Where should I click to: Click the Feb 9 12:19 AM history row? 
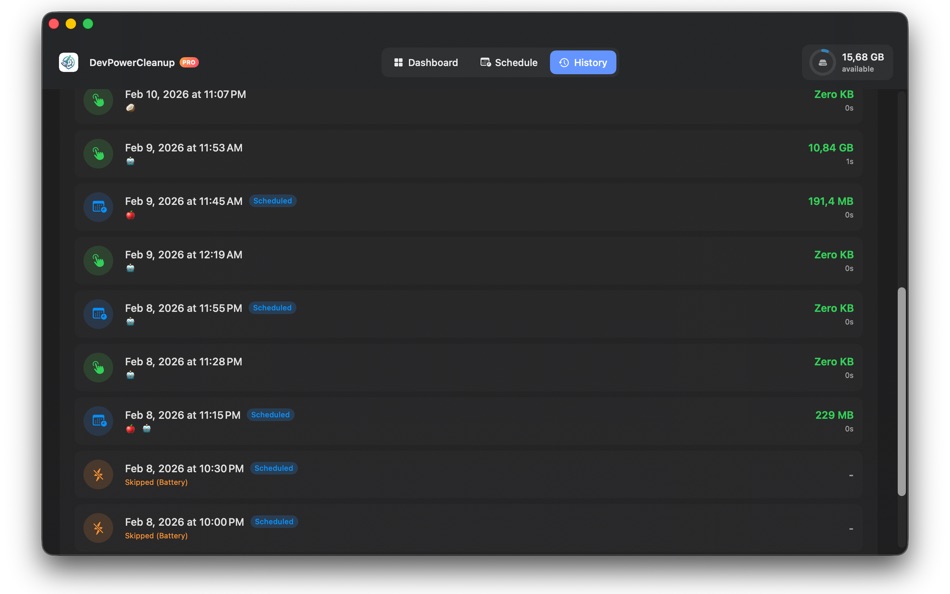[x=470, y=260]
